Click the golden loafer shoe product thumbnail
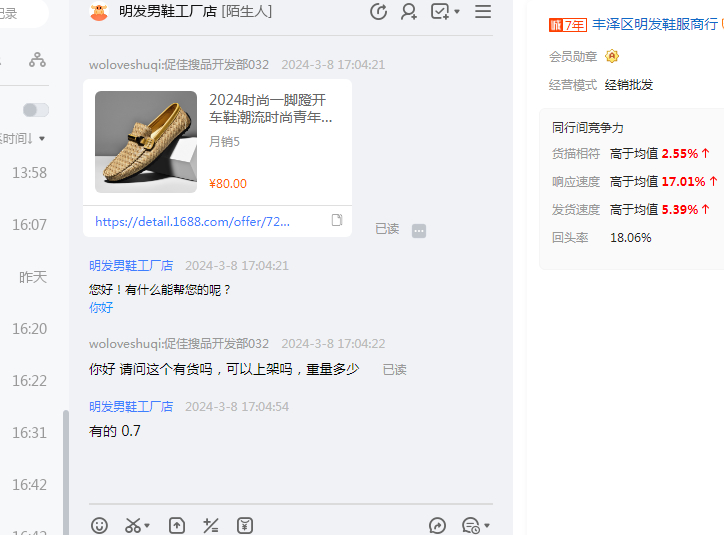724x535 pixels. [x=146, y=142]
